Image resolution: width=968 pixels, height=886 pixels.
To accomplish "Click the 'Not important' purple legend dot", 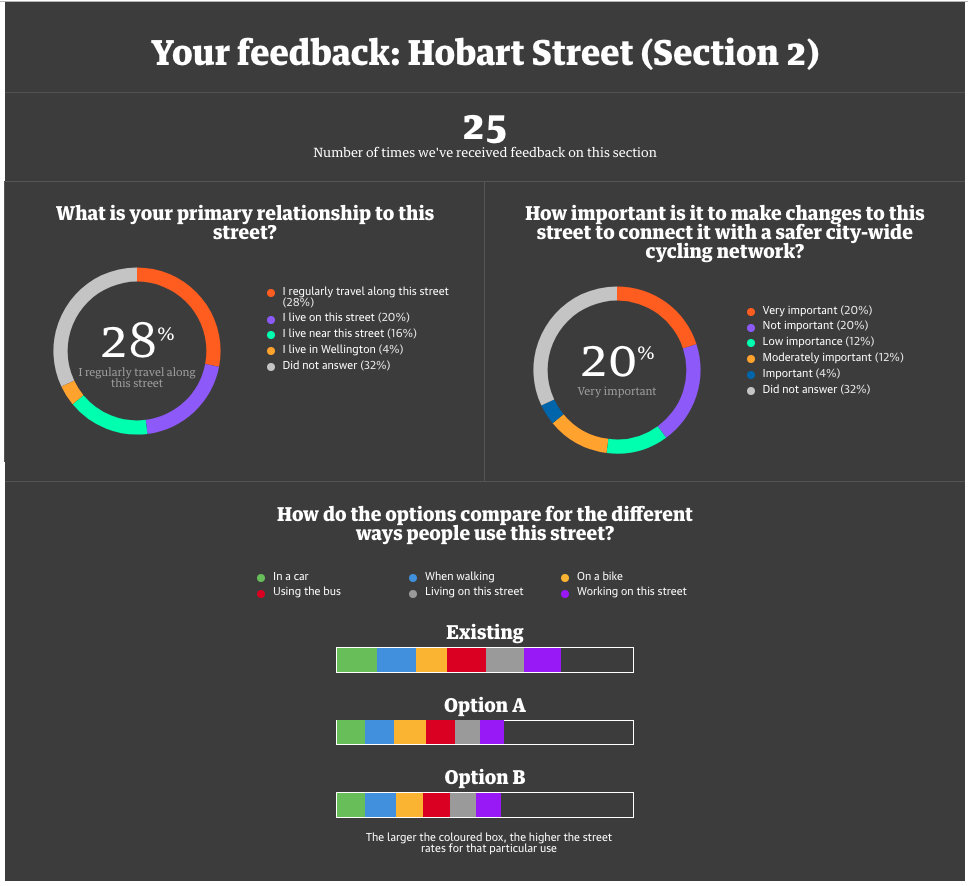I will tap(751, 326).
